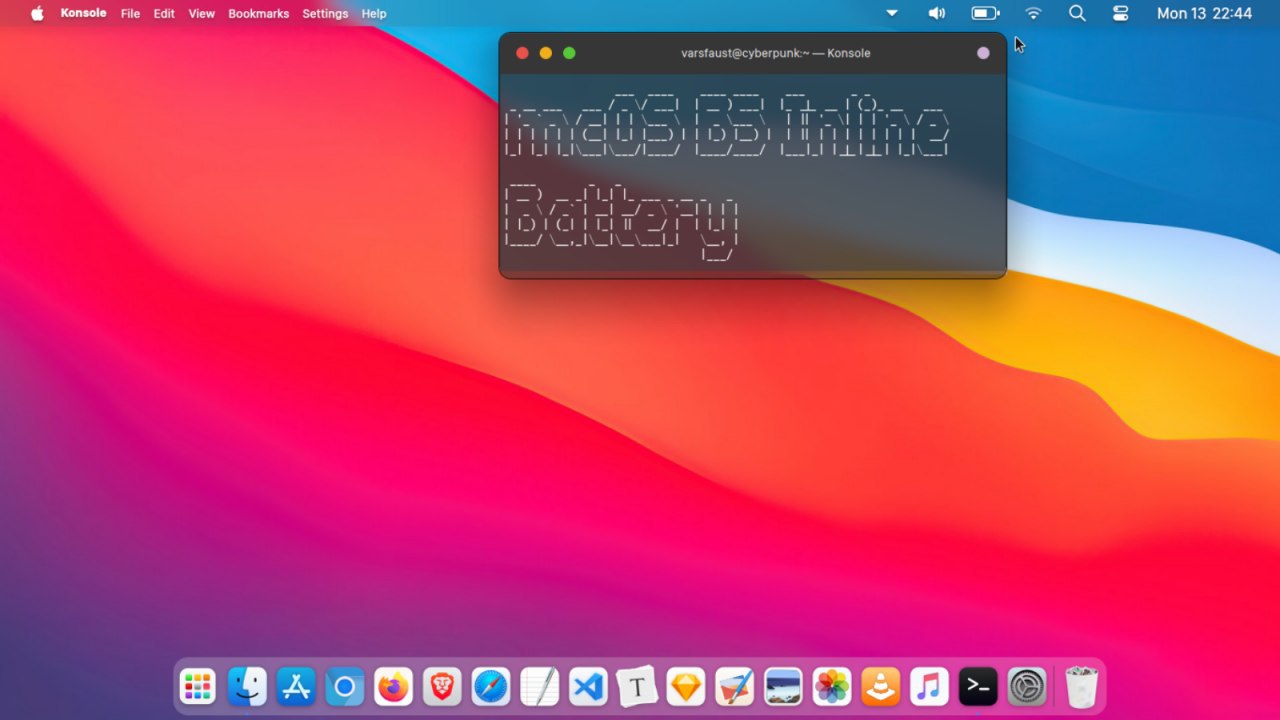
Task: Open the Trash in the dock
Action: [x=1082, y=687]
